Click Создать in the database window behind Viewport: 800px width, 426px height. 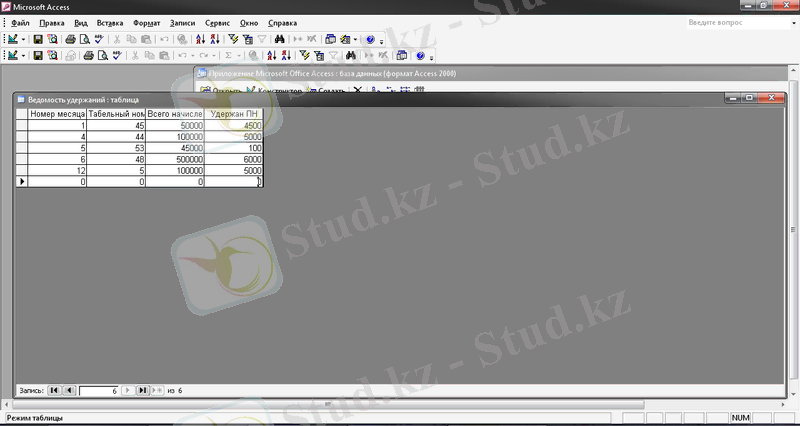(327, 91)
